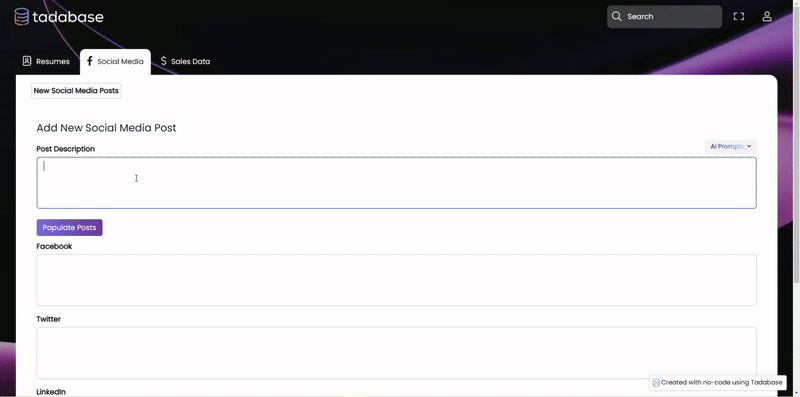Viewport: 800px width, 397px height.
Task: Switch to the Resumes tab
Action: click(x=46, y=61)
